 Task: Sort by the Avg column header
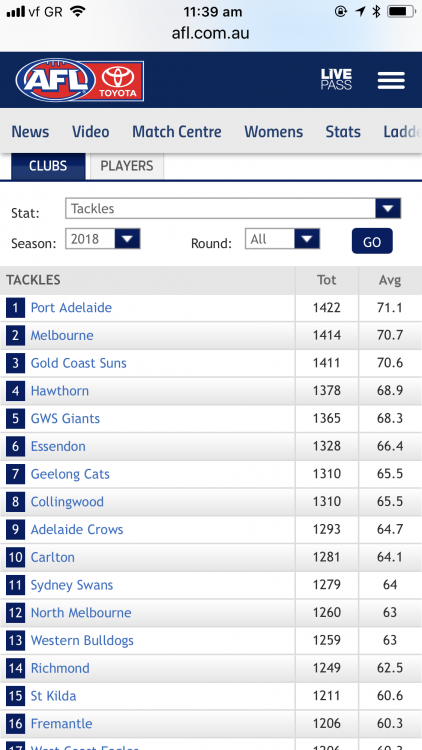coord(390,280)
